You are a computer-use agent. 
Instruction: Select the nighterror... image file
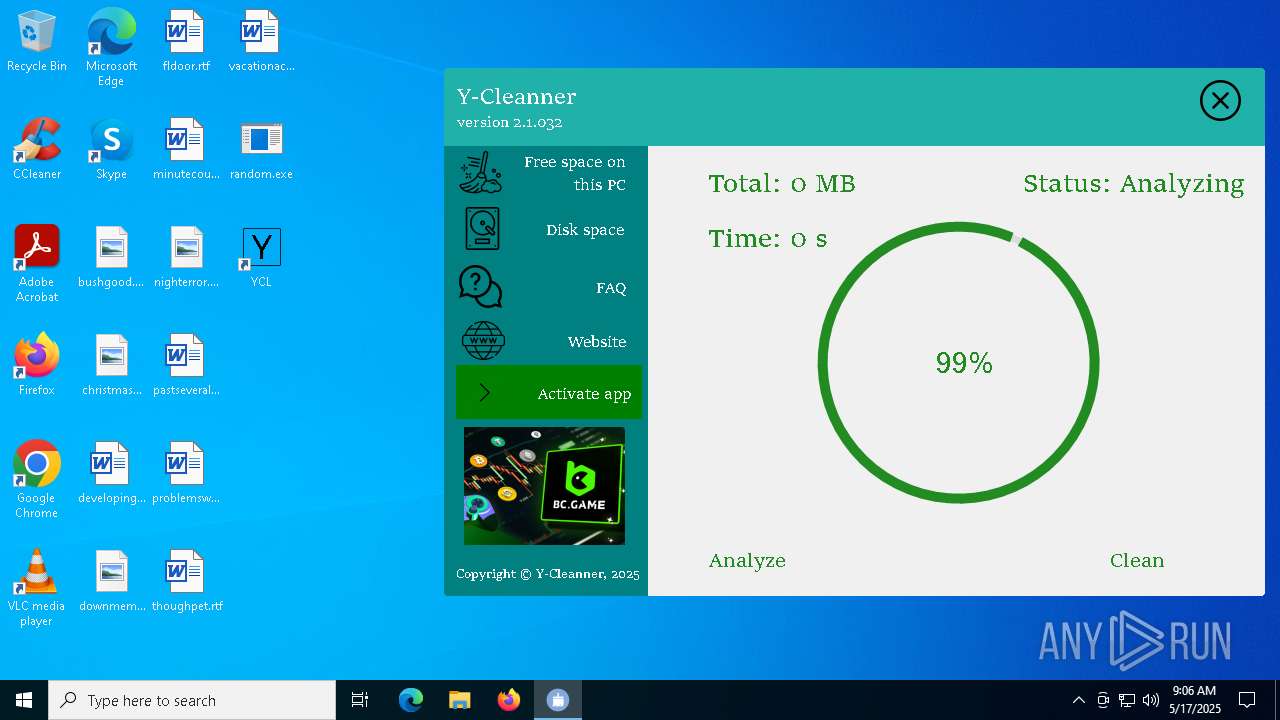click(x=186, y=258)
